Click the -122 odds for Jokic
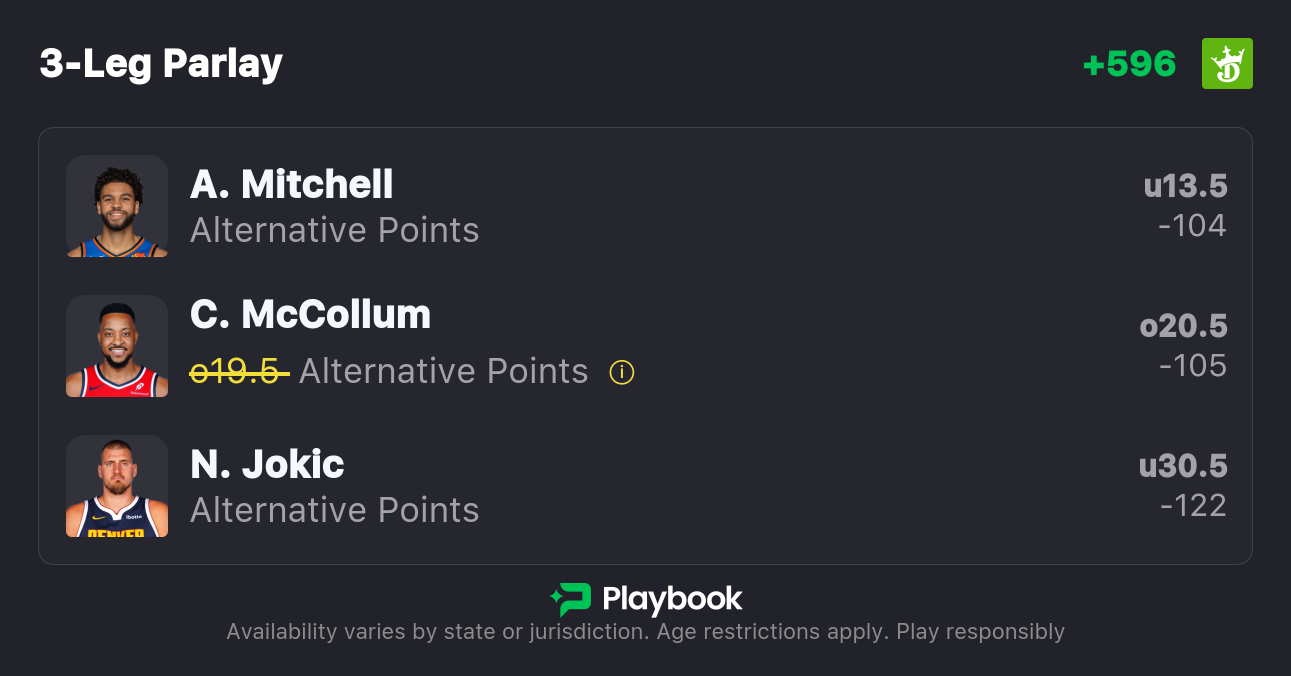The width and height of the screenshot is (1291, 676). click(x=1193, y=506)
